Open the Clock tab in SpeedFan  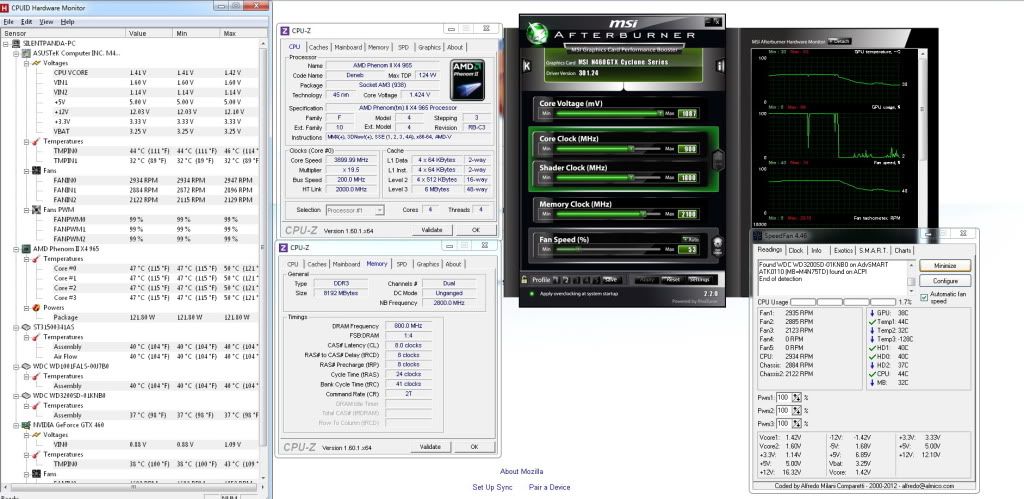[796, 250]
